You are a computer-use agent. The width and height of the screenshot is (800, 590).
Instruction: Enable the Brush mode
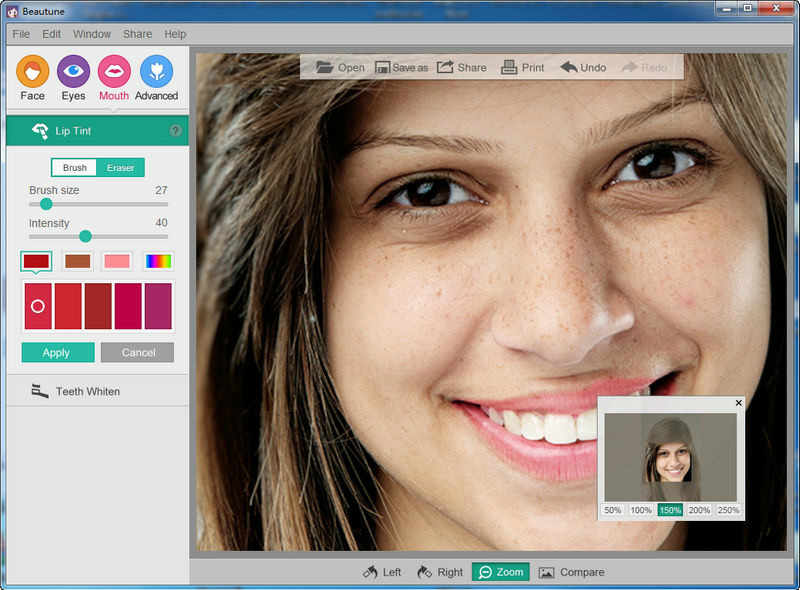pos(74,168)
